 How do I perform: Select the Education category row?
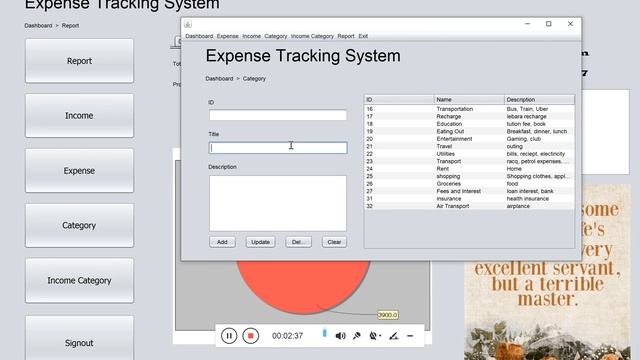tap(469, 124)
